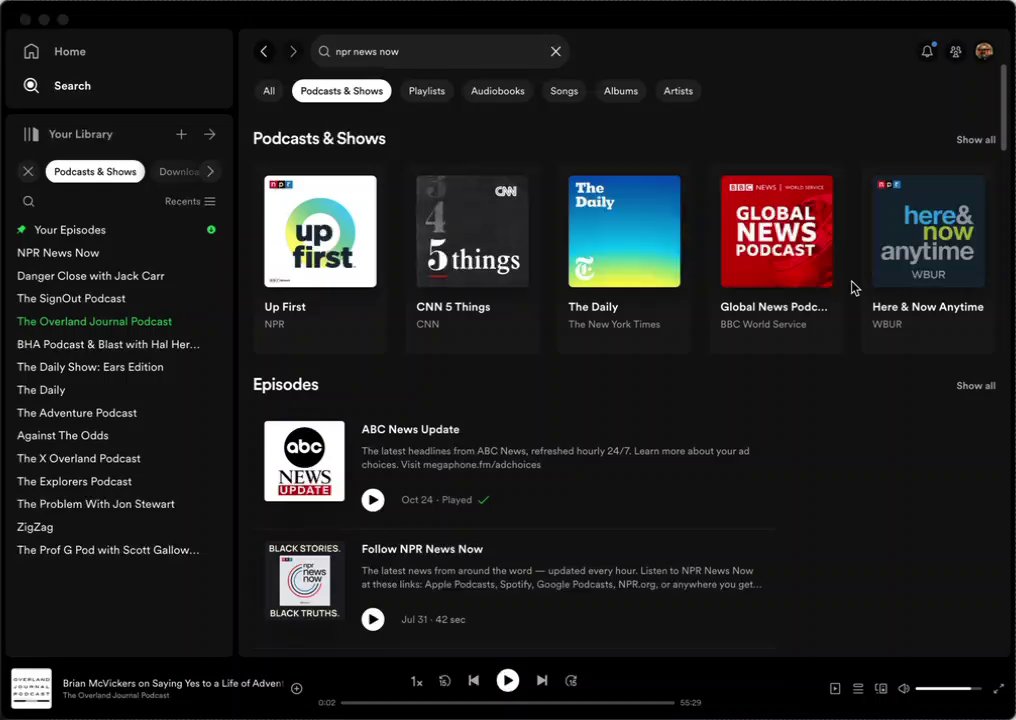Create a new playlist with the plus icon

181,134
